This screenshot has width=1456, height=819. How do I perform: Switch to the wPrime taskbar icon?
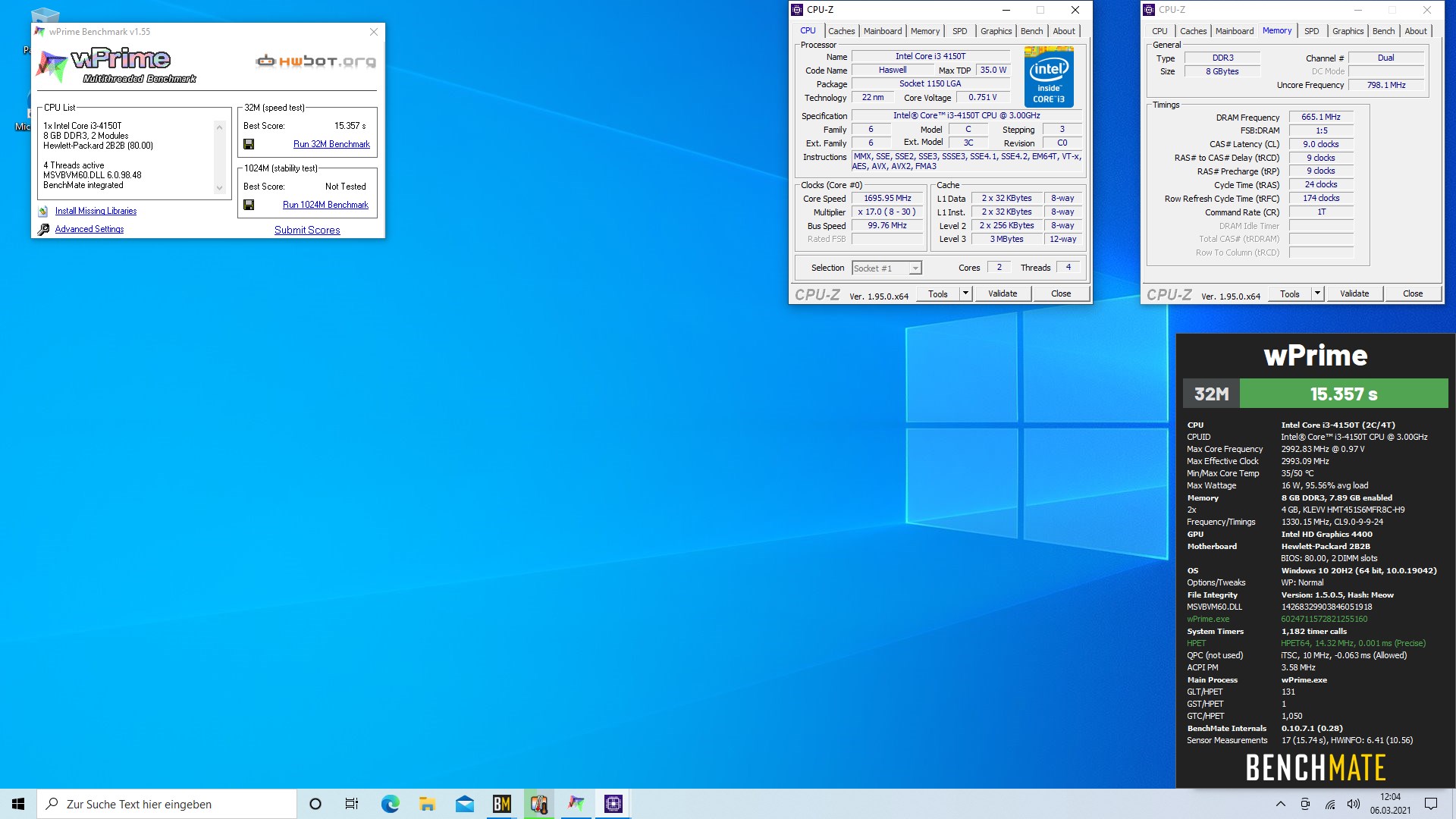(x=576, y=804)
